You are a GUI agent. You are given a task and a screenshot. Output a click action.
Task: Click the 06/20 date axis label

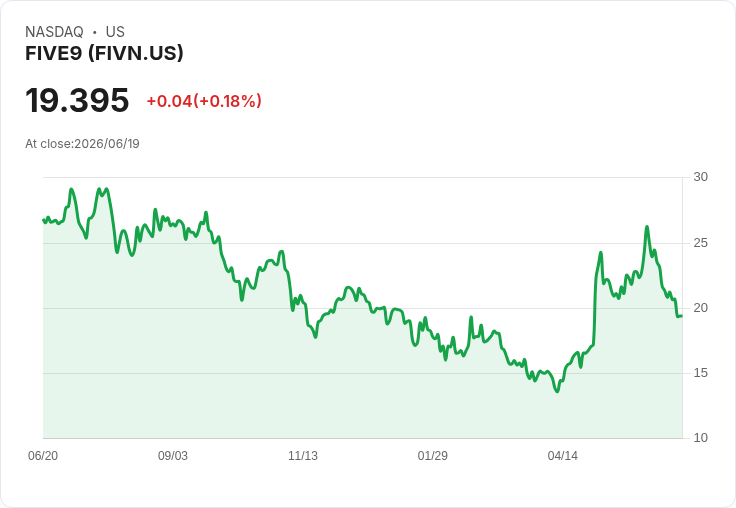click(x=43, y=455)
